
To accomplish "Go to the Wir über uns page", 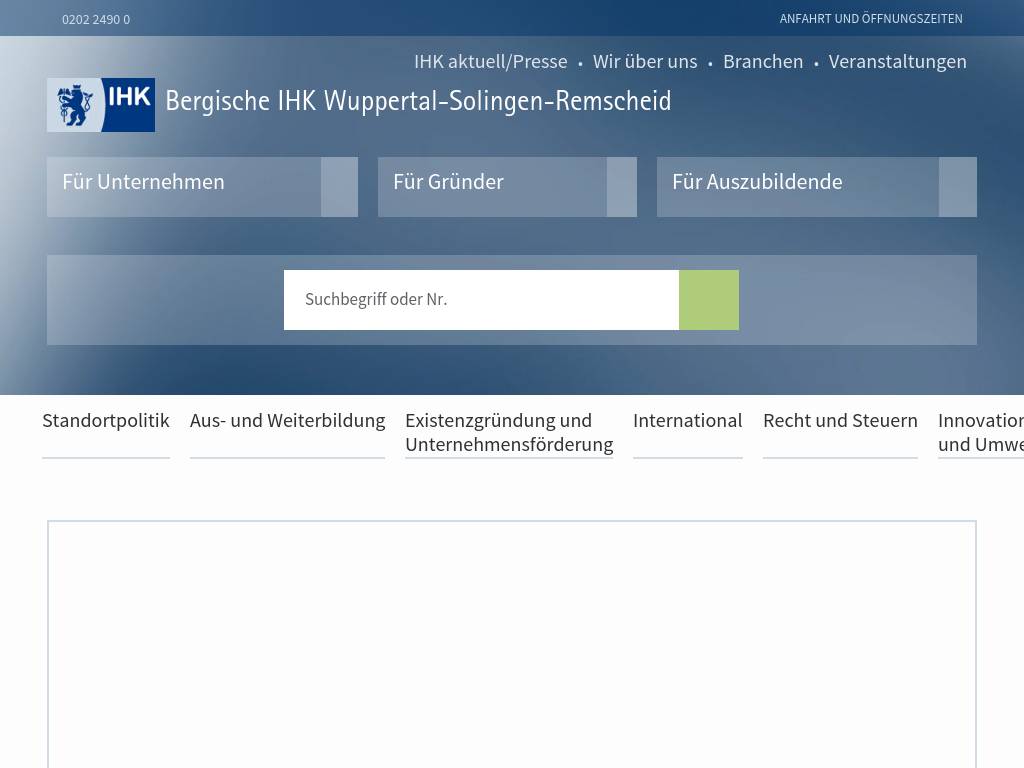I will pyautogui.click(x=645, y=62).
